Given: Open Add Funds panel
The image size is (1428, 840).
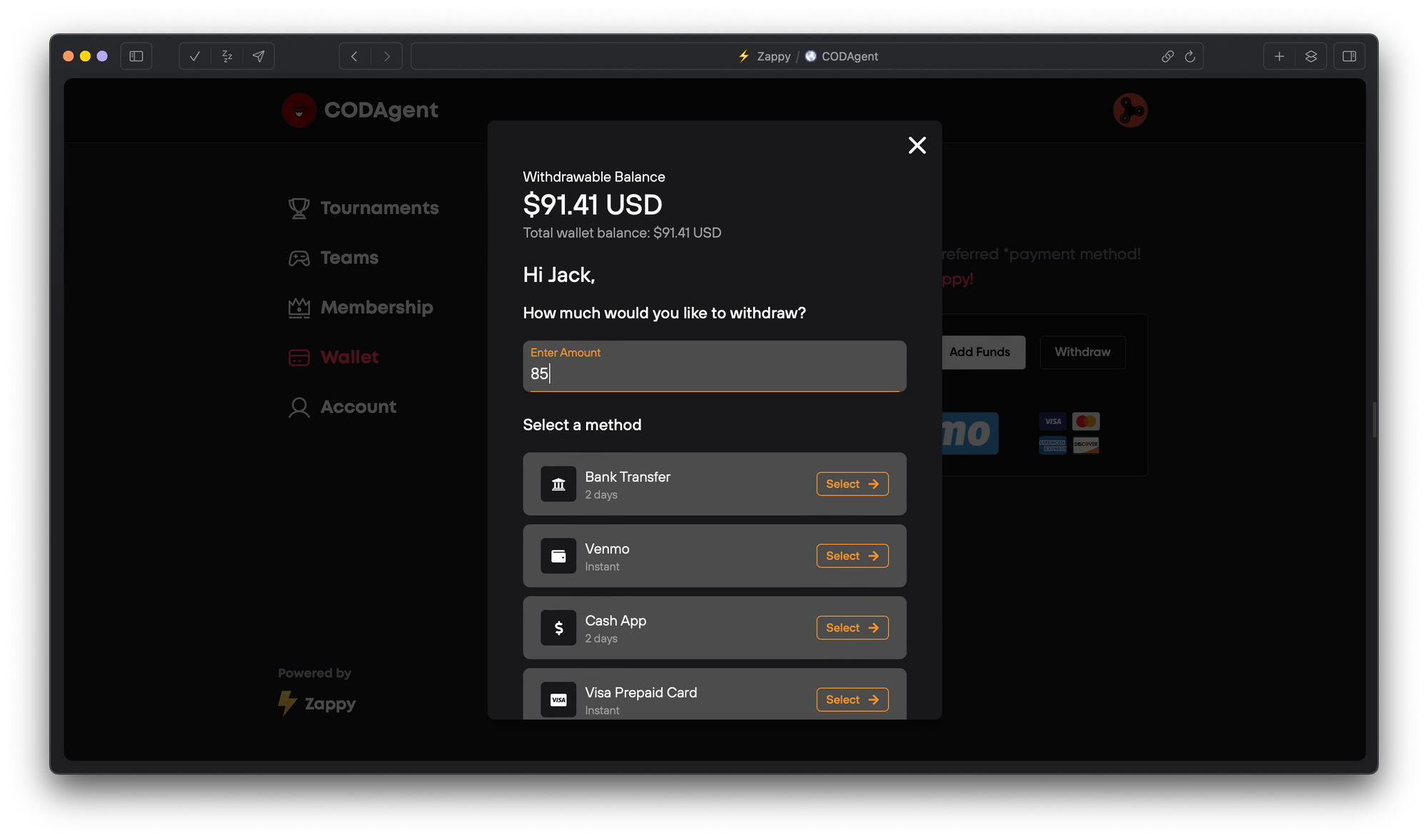Looking at the screenshot, I should coord(978,351).
